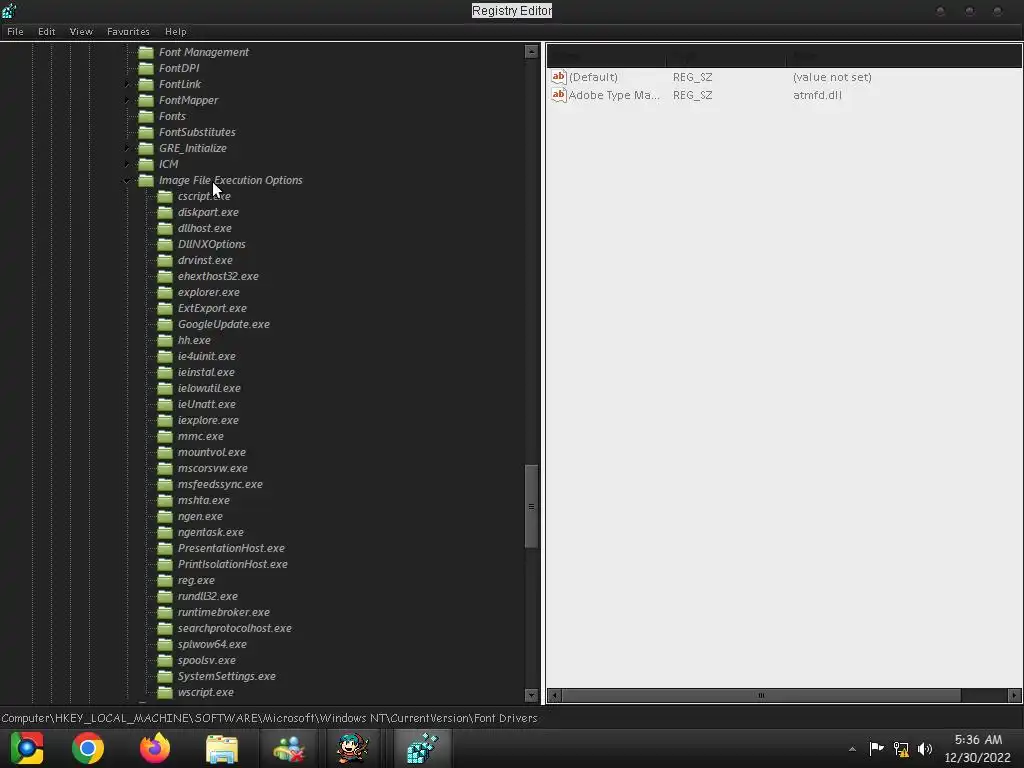The image size is (1024, 768).
Task: Select the mountvol.exe key
Action: [212, 452]
